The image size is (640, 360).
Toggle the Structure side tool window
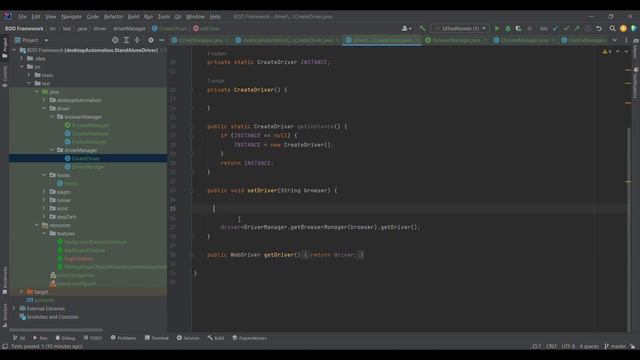coord(5,315)
